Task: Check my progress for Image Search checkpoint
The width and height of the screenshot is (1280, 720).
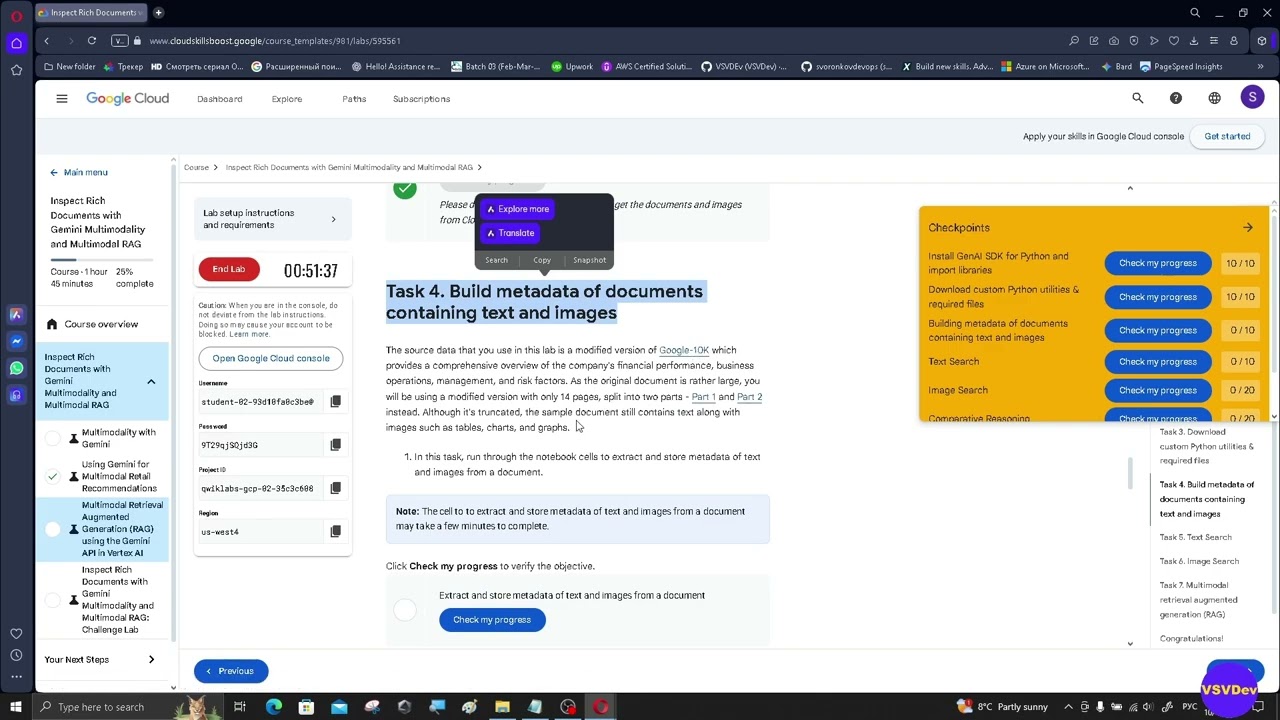Action: (1158, 390)
